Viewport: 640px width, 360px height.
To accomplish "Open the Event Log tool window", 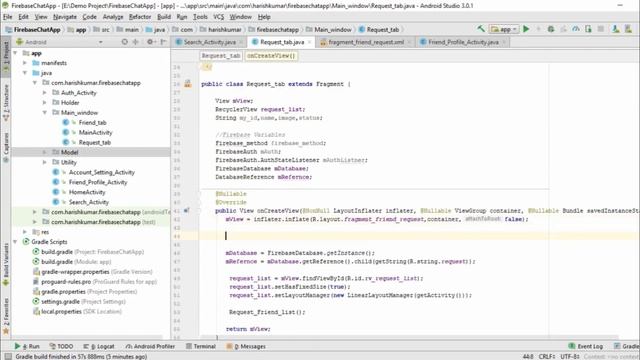I will (x=586, y=346).
